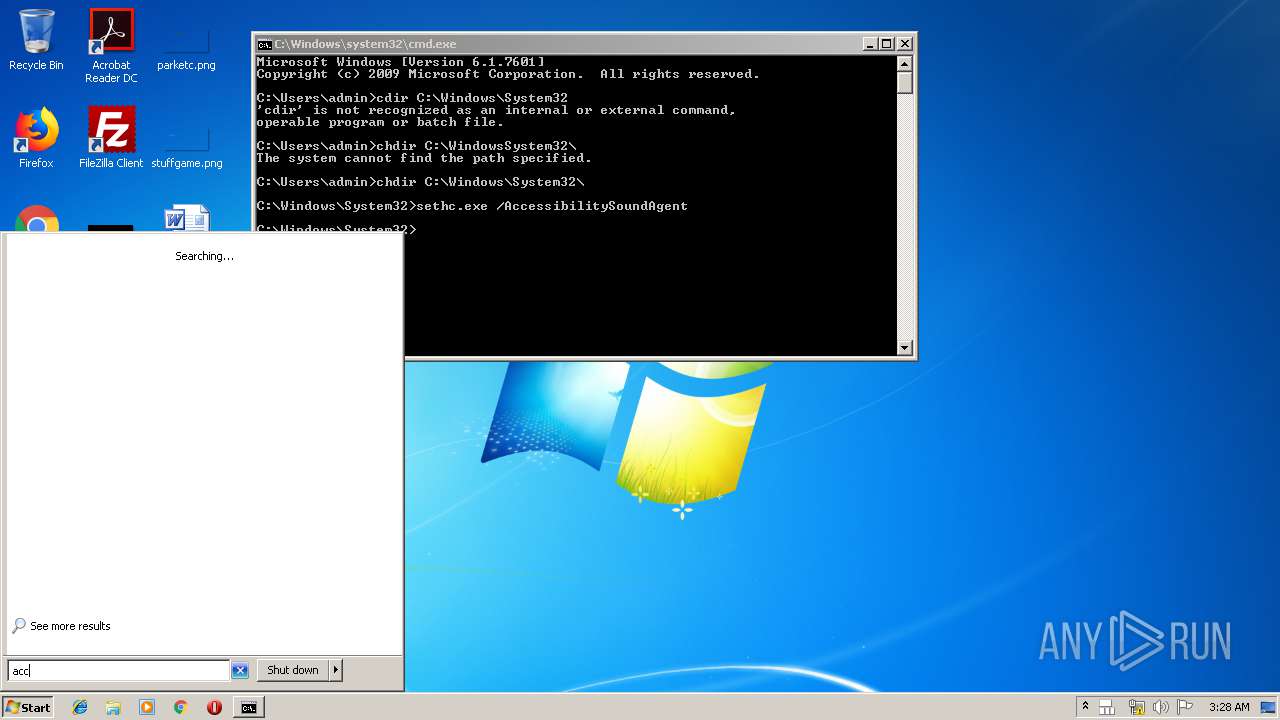Viewport: 1280px width, 720px height.
Task: Open Acrobat Reader DC shortcut
Action: pos(111,46)
